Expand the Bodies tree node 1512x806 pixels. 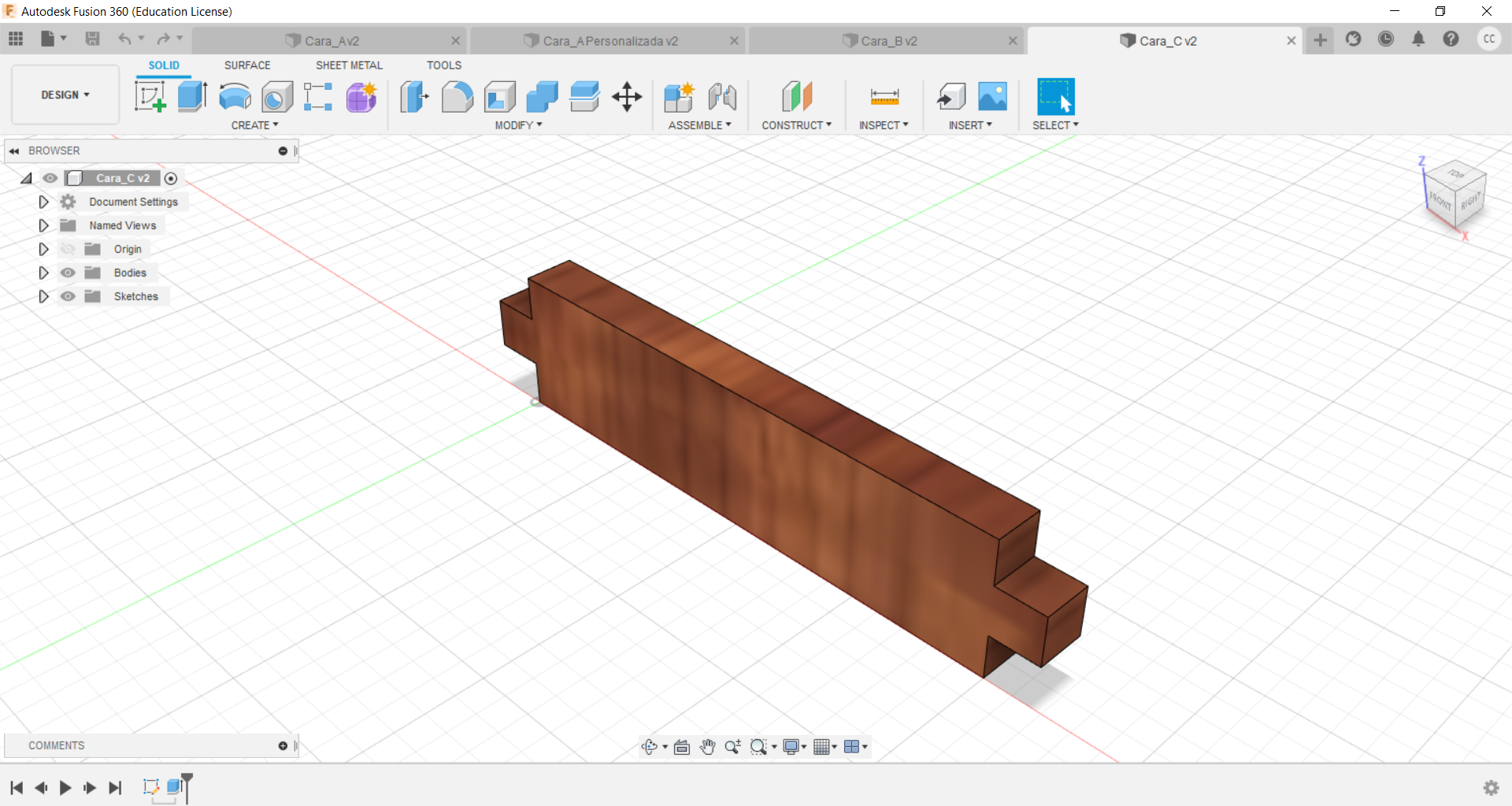coord(44,273)
